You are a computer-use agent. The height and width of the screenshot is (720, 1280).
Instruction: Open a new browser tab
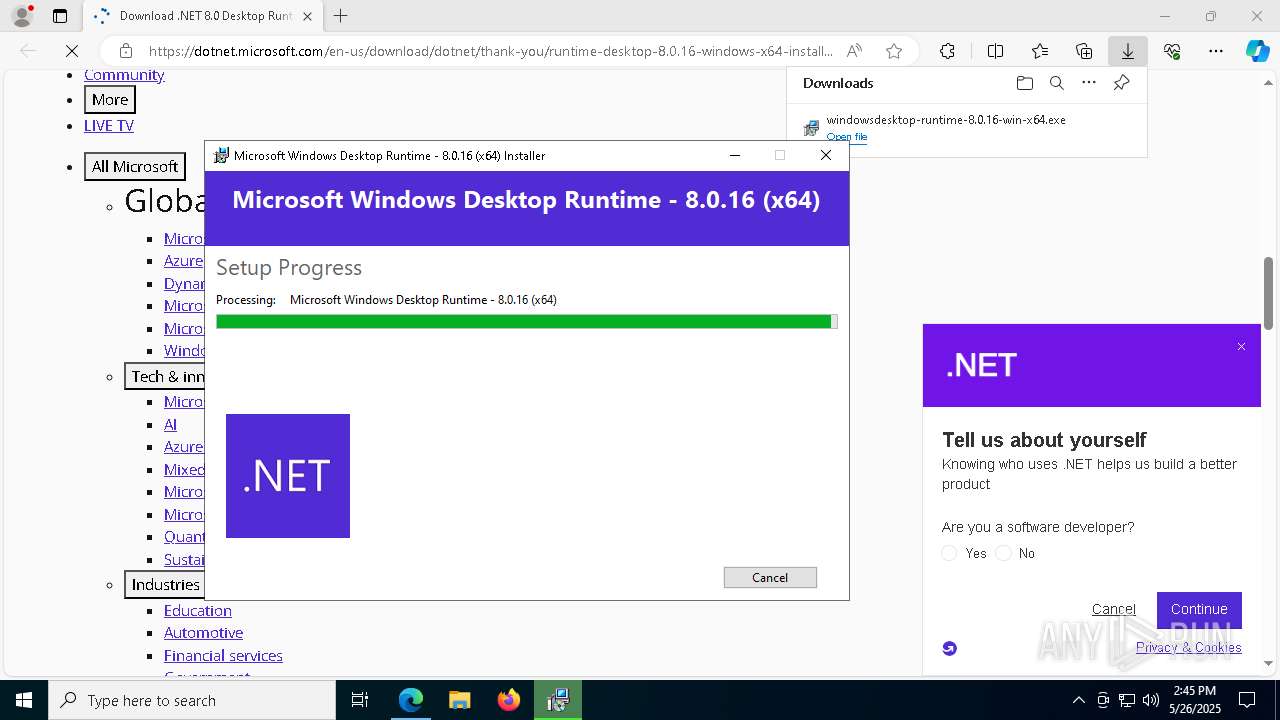coord(341,16)
